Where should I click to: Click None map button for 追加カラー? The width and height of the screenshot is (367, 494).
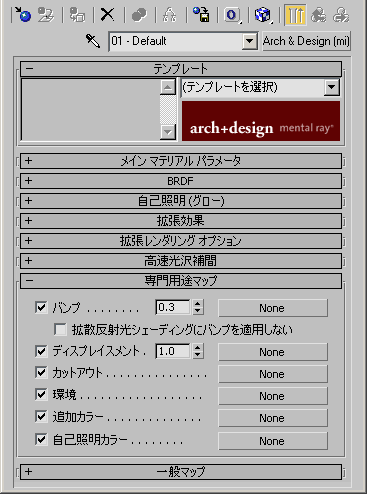(x=273, y=418)
